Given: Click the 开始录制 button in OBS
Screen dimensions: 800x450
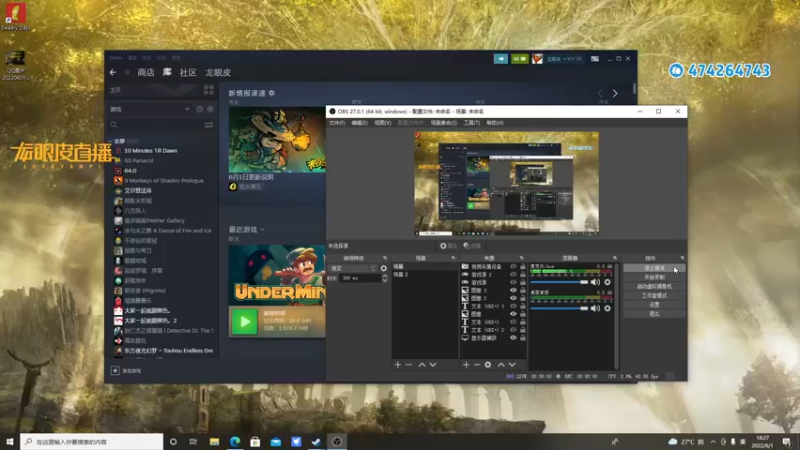Looking at the screenshot, I should [654, 277].
